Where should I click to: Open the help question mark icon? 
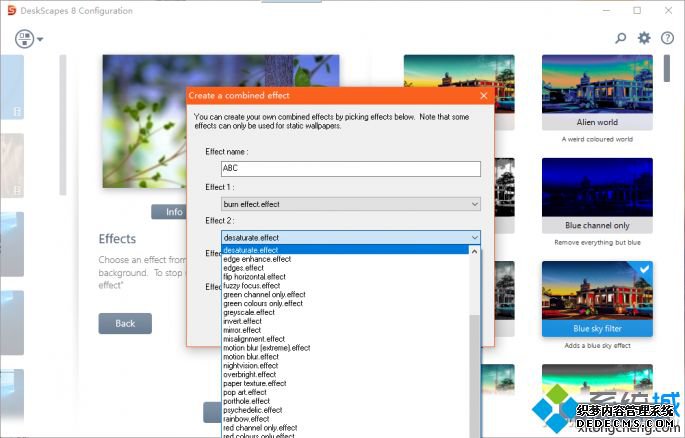667,38
